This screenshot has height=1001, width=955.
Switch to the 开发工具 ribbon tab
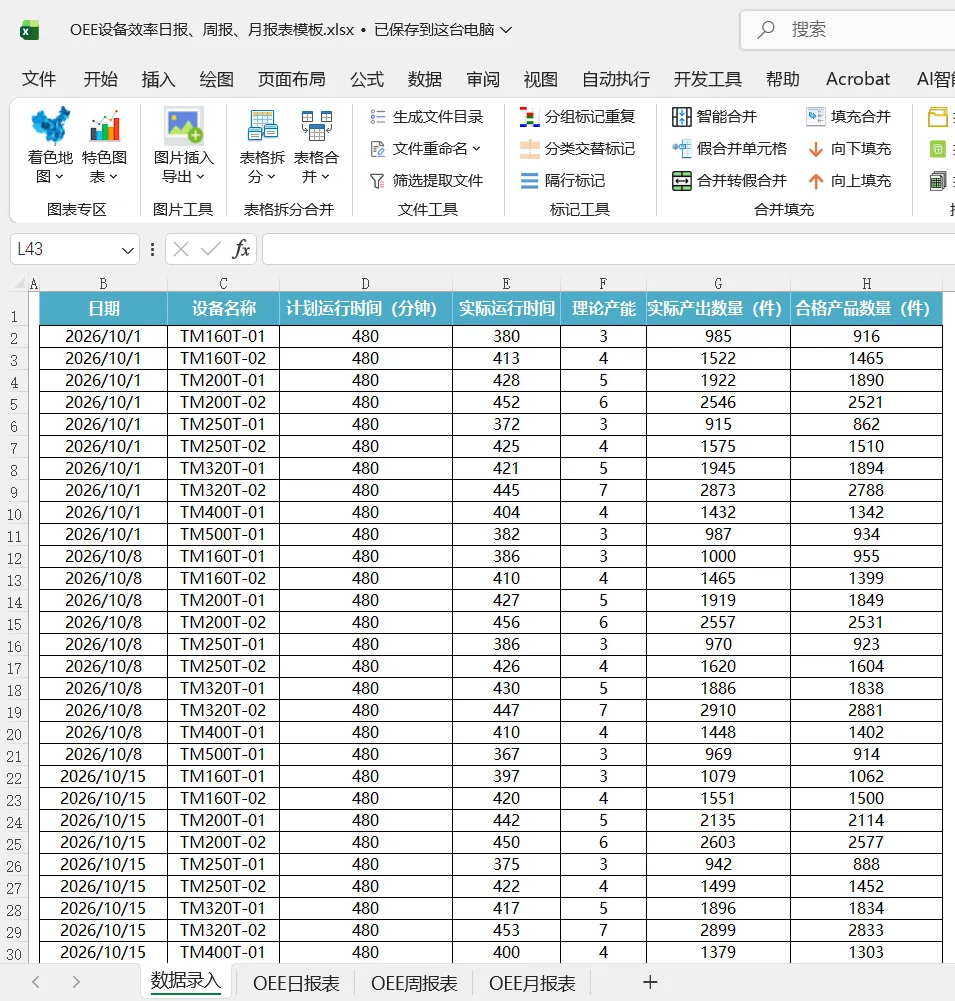[708, 79]
